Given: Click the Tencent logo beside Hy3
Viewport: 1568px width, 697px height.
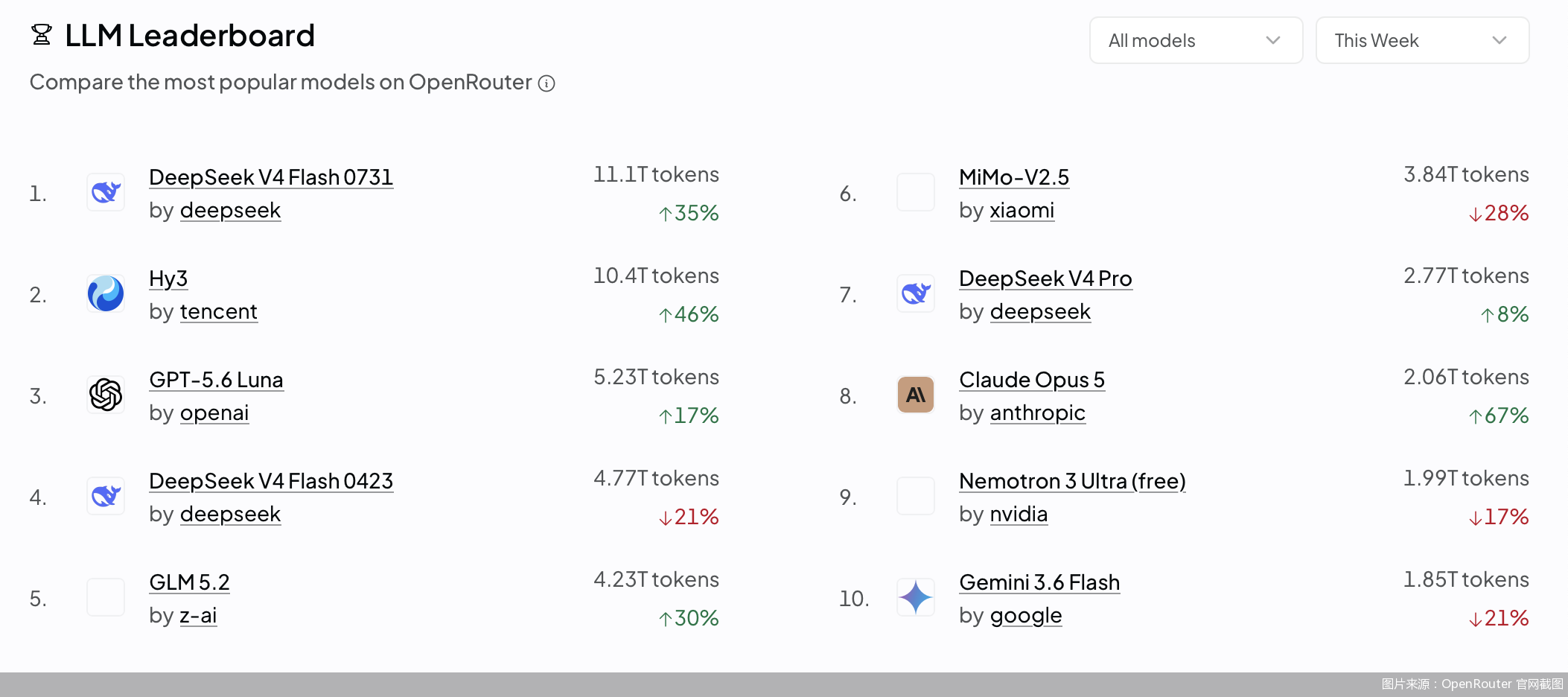Looking at the screenshot, I should tap(106, 293).
